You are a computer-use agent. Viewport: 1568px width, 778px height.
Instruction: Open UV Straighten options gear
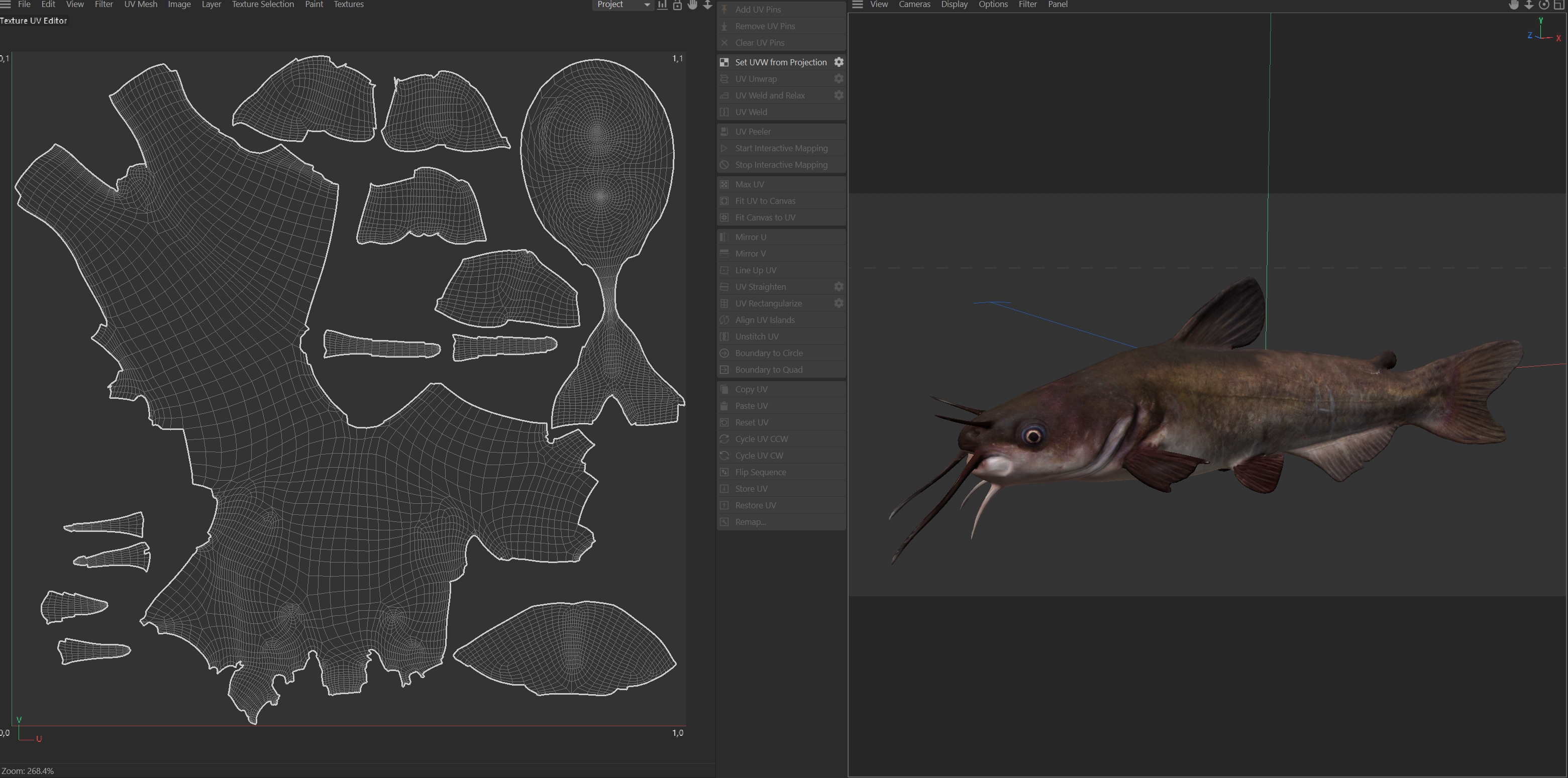click(838, 286)
